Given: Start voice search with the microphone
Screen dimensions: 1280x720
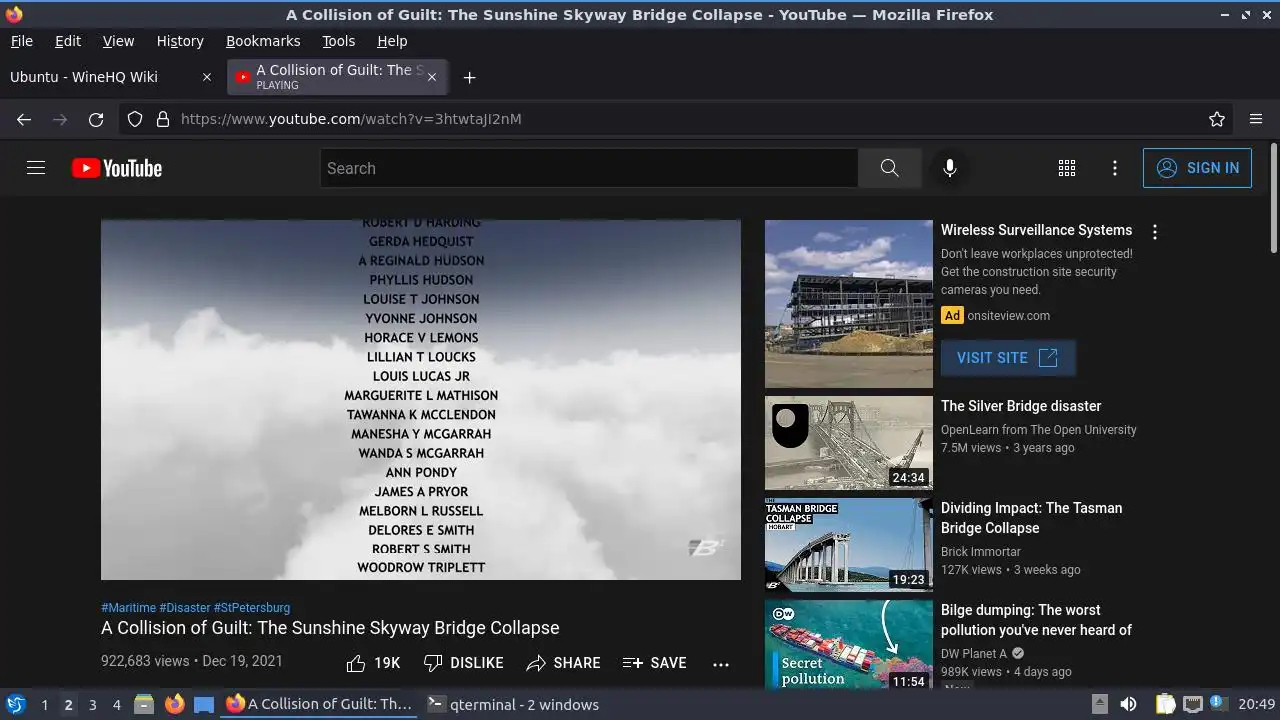Looking at the screenshot, I should pyautogui.click(x=950, y=168).
